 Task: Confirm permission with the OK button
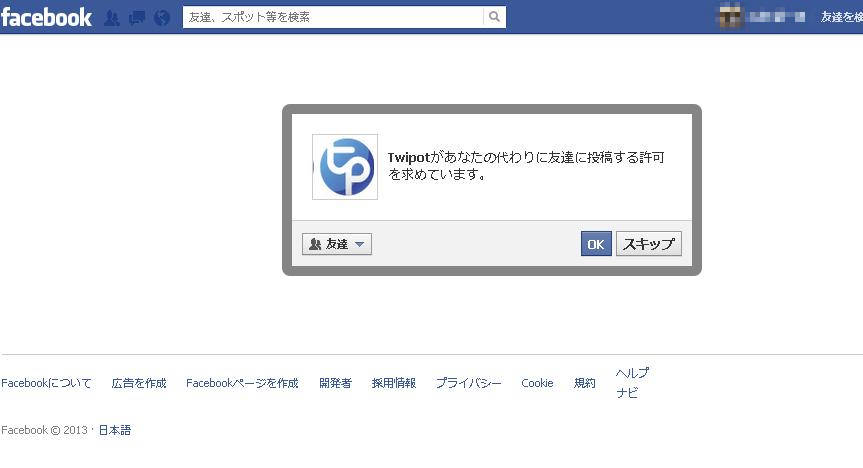[596, 244]
